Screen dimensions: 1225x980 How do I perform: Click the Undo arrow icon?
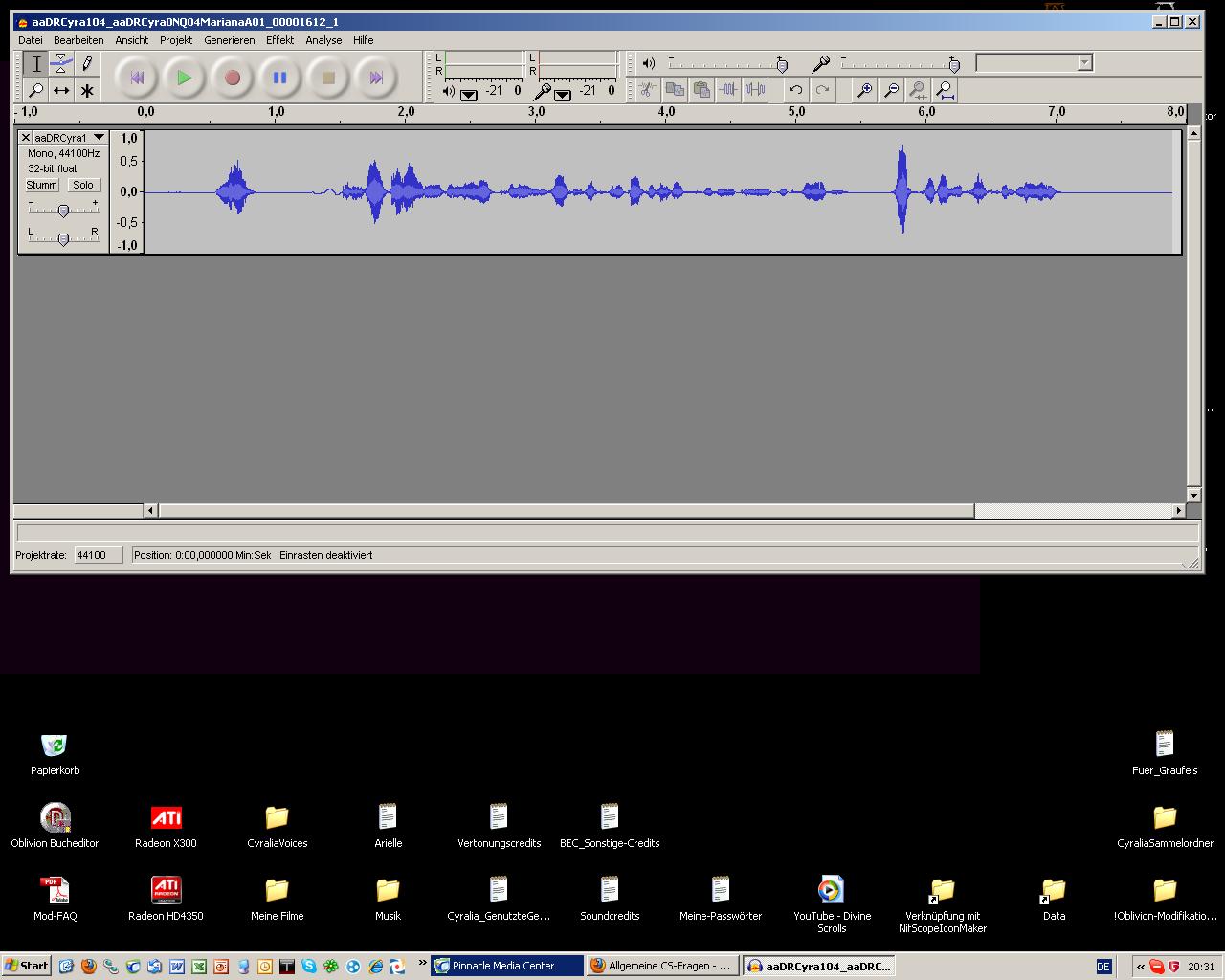[795, 90]
